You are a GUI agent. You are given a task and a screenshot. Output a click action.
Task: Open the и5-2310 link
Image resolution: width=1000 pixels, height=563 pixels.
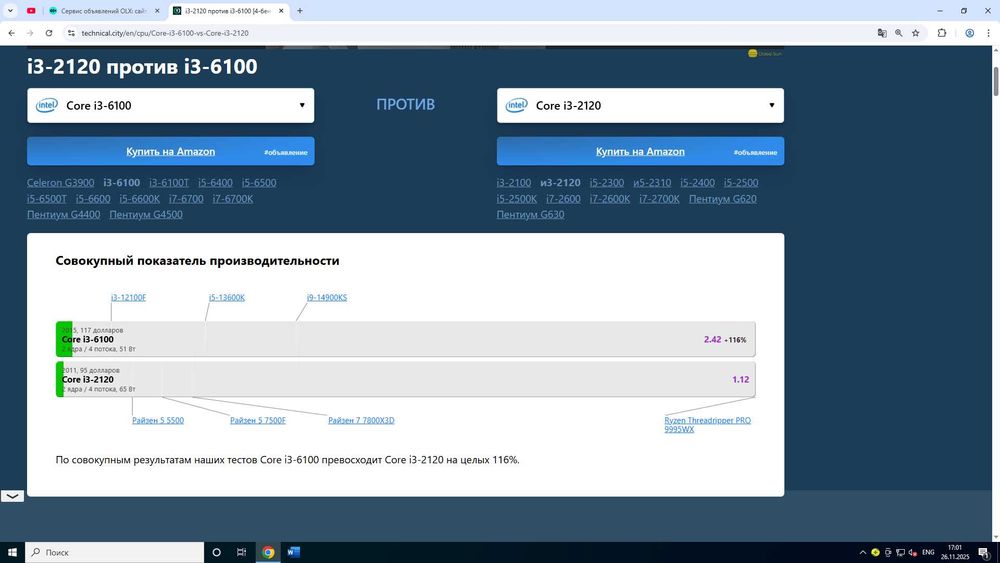652,183
